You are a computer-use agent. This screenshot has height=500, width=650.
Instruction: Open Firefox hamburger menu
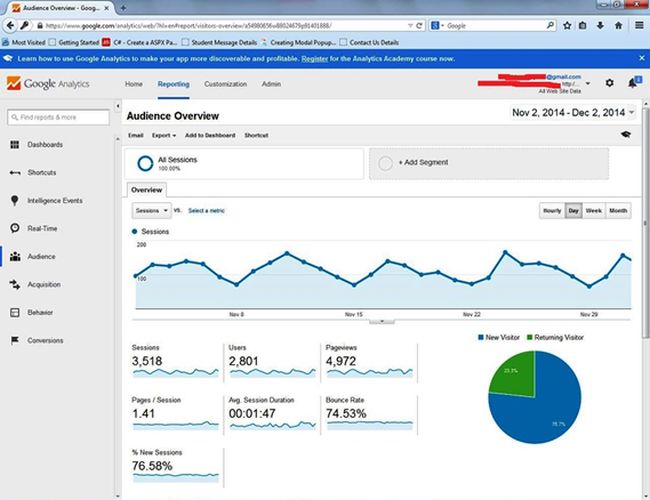(640, 26)
